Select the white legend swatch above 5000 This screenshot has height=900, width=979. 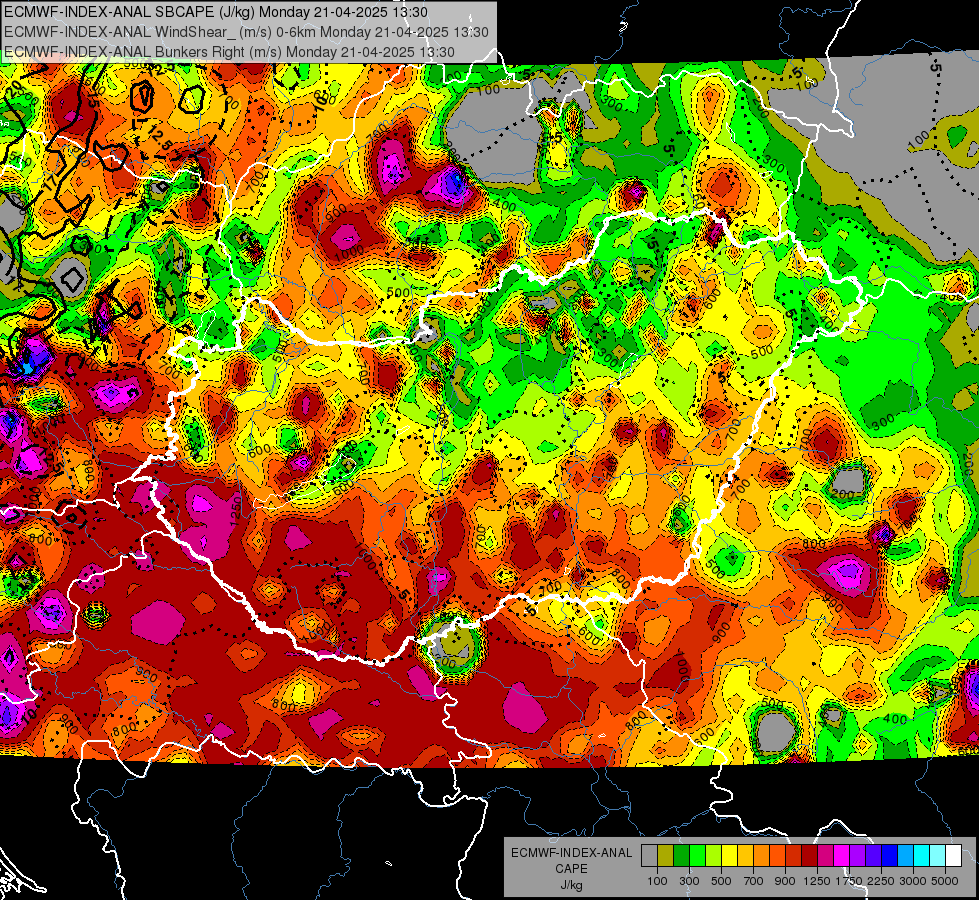coord(954,855)
